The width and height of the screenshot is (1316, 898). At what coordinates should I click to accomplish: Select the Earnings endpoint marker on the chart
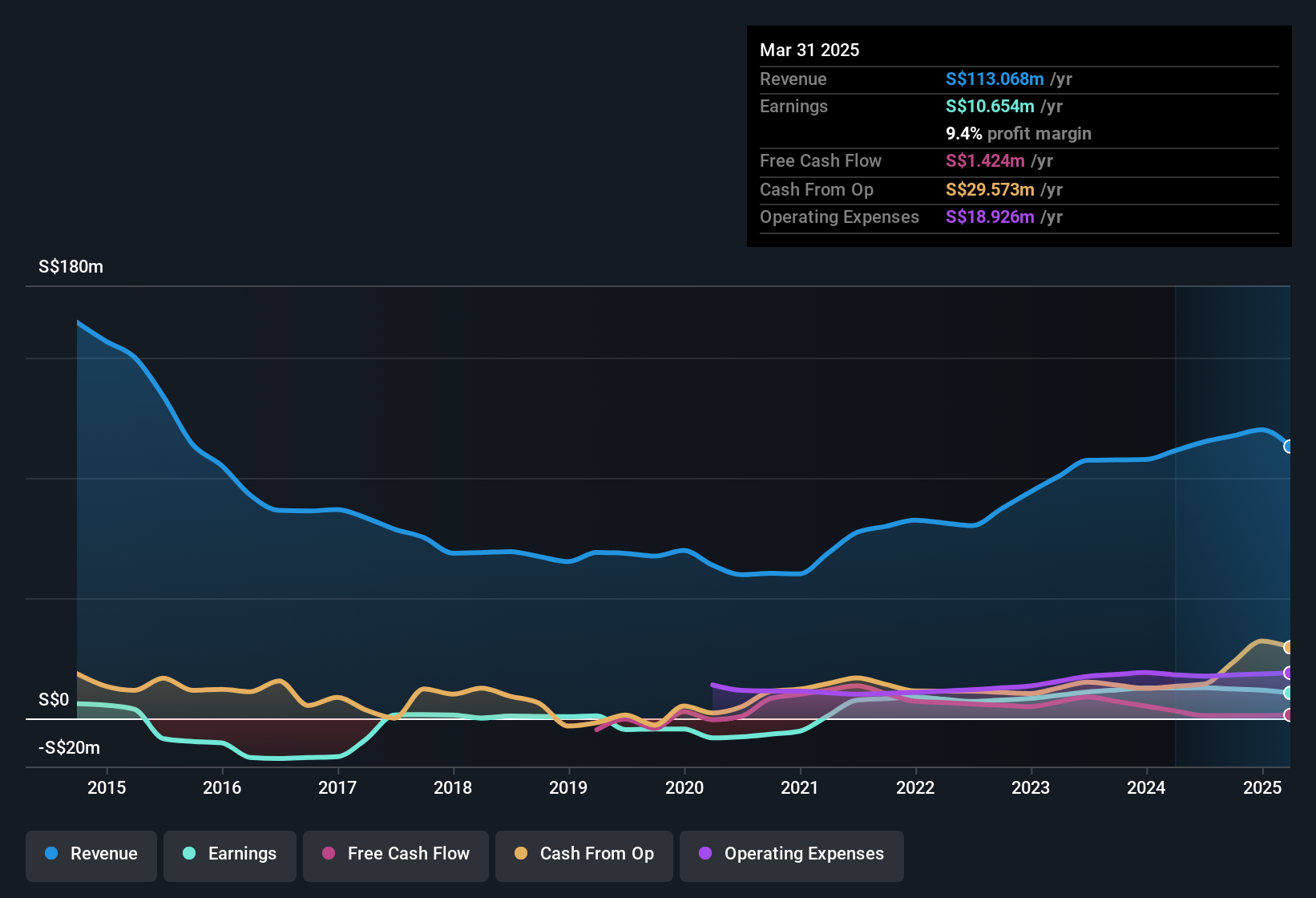point(1288,693)
